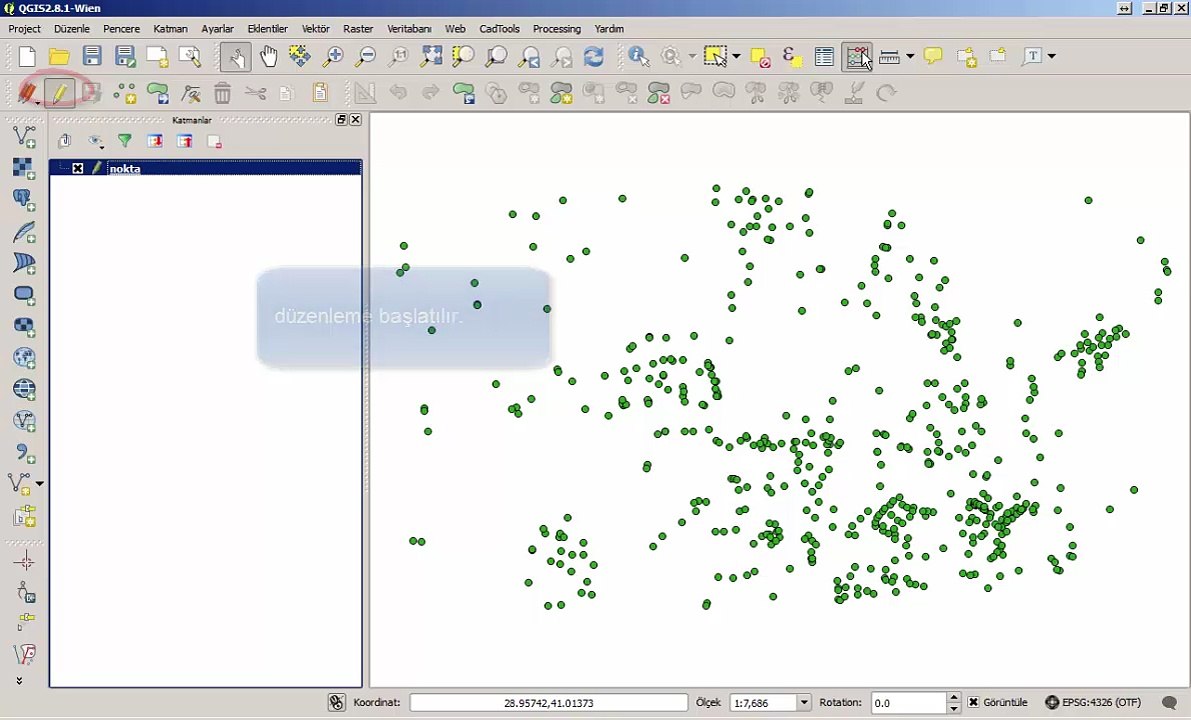The height and width of the screenshot is (720, 1191).
Task: Open measure tool dropdown arrow
Action: point(910,56)
